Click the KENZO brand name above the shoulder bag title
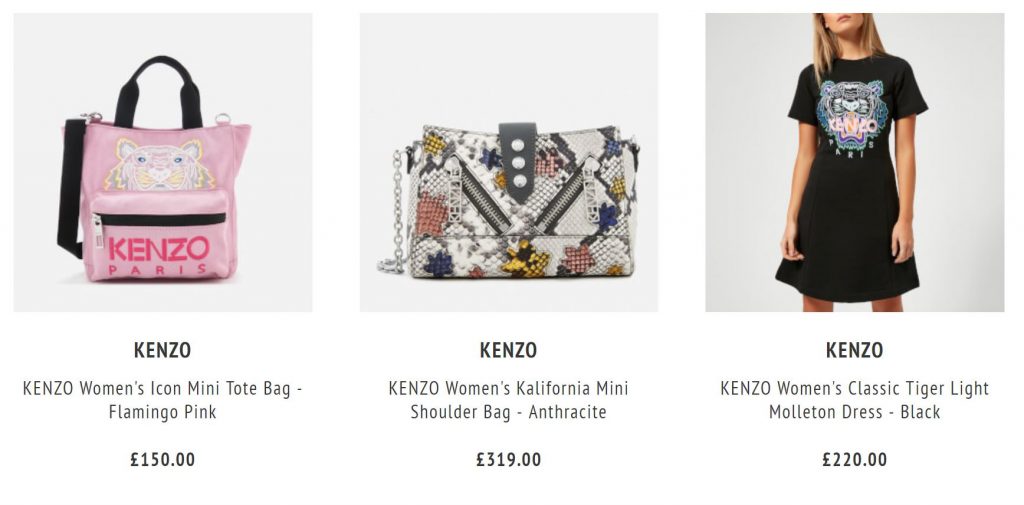Image resolution: width=1024 pixels, height=505 pixels. [509, 350]
